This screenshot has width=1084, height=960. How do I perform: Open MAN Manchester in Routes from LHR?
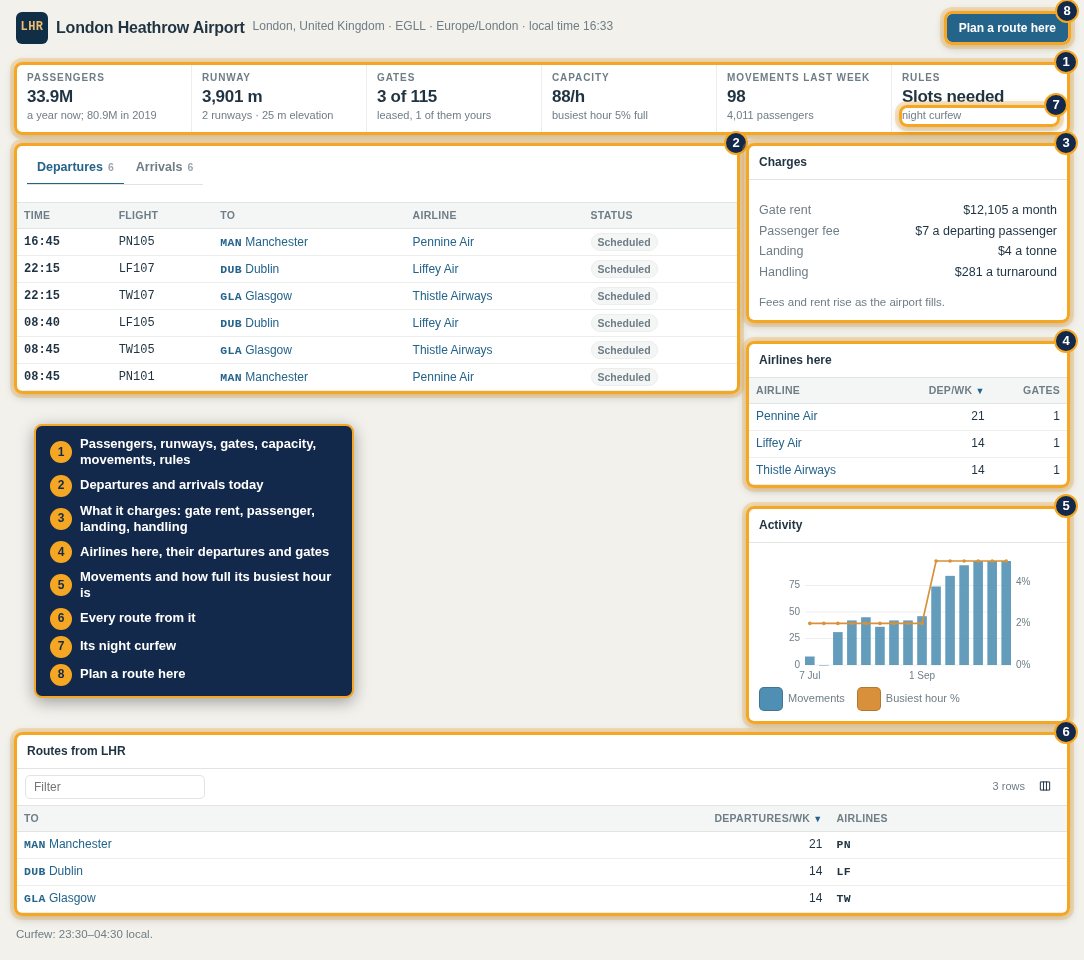click(68, 844)
